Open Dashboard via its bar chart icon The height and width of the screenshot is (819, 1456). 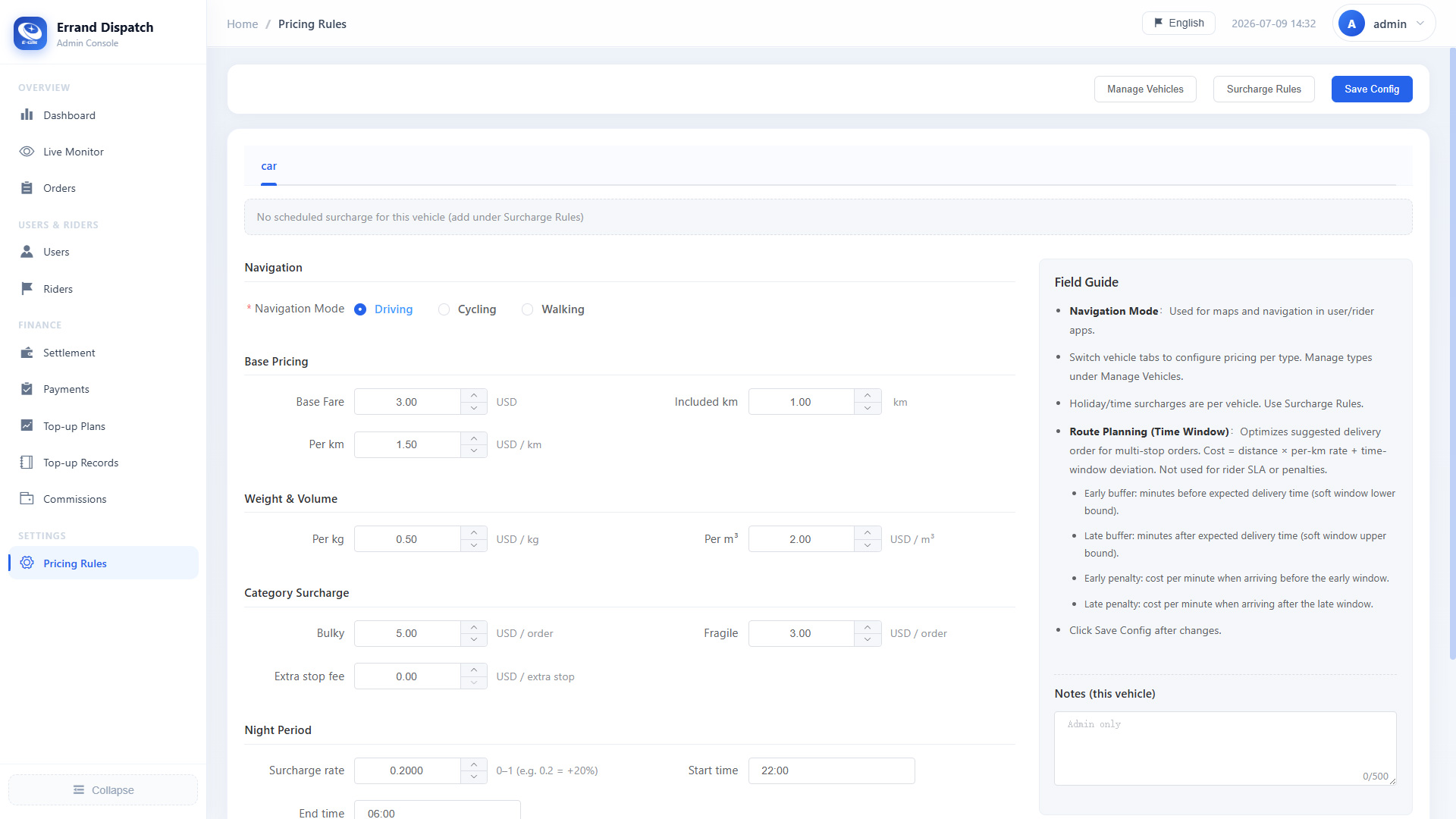[x=27, y=115]
